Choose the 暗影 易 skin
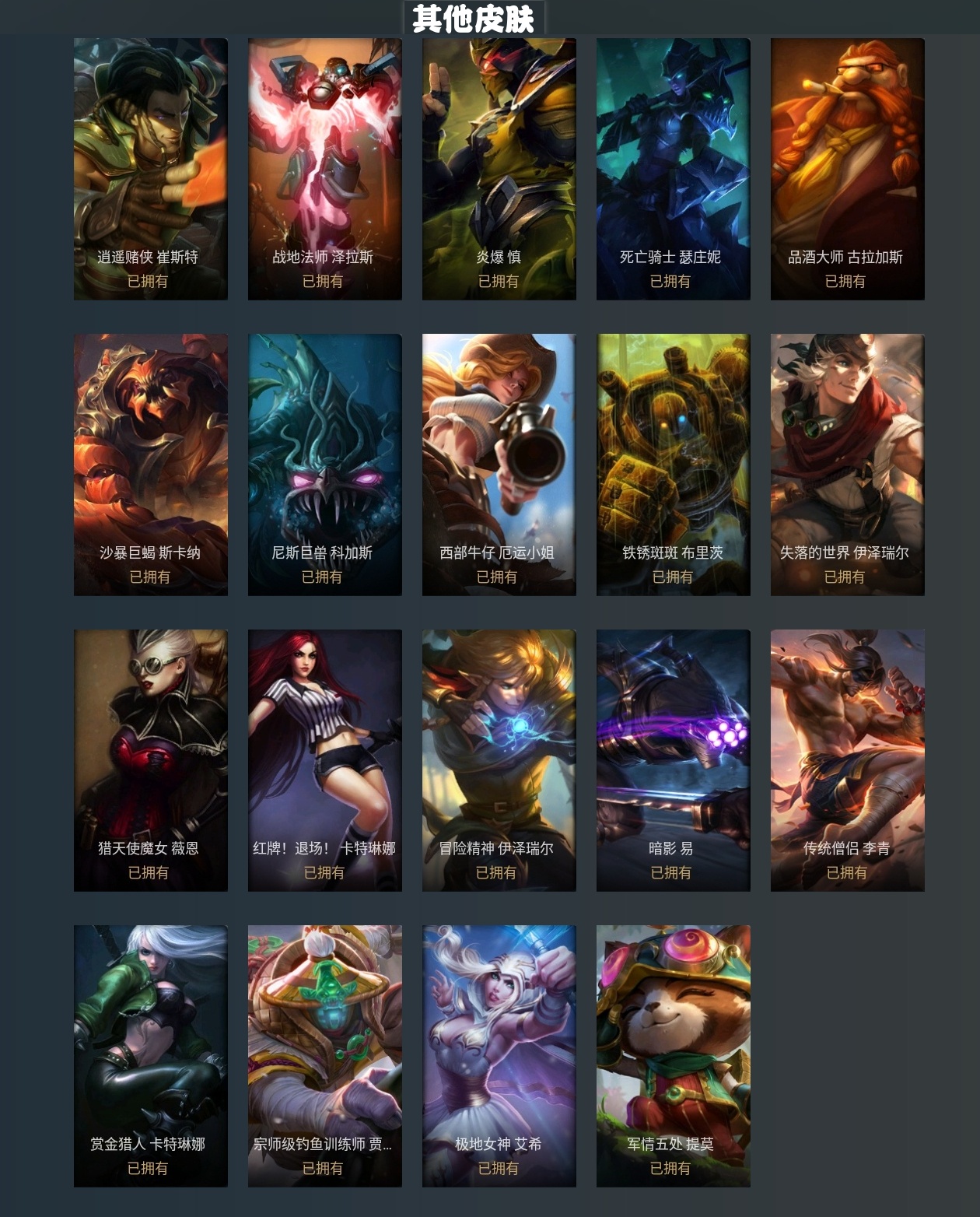Screen dimensions: 980x1217 pyautogui.click(x=674, y=760)
